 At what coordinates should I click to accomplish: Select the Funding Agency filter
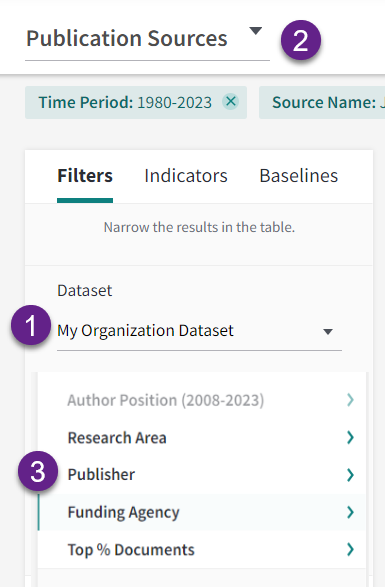click(202, 512)
